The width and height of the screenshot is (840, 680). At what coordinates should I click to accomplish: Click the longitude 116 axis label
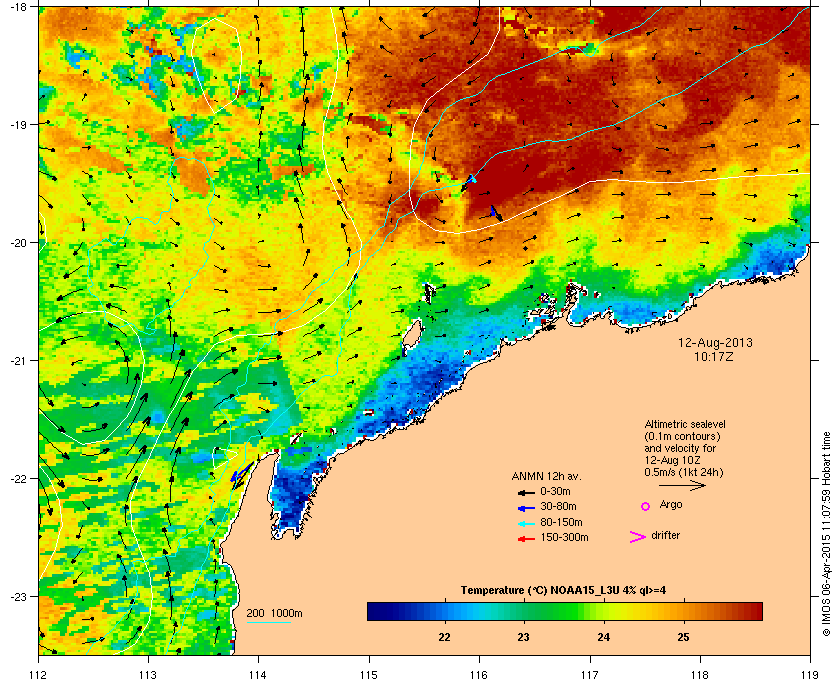[x=479, y=675]
